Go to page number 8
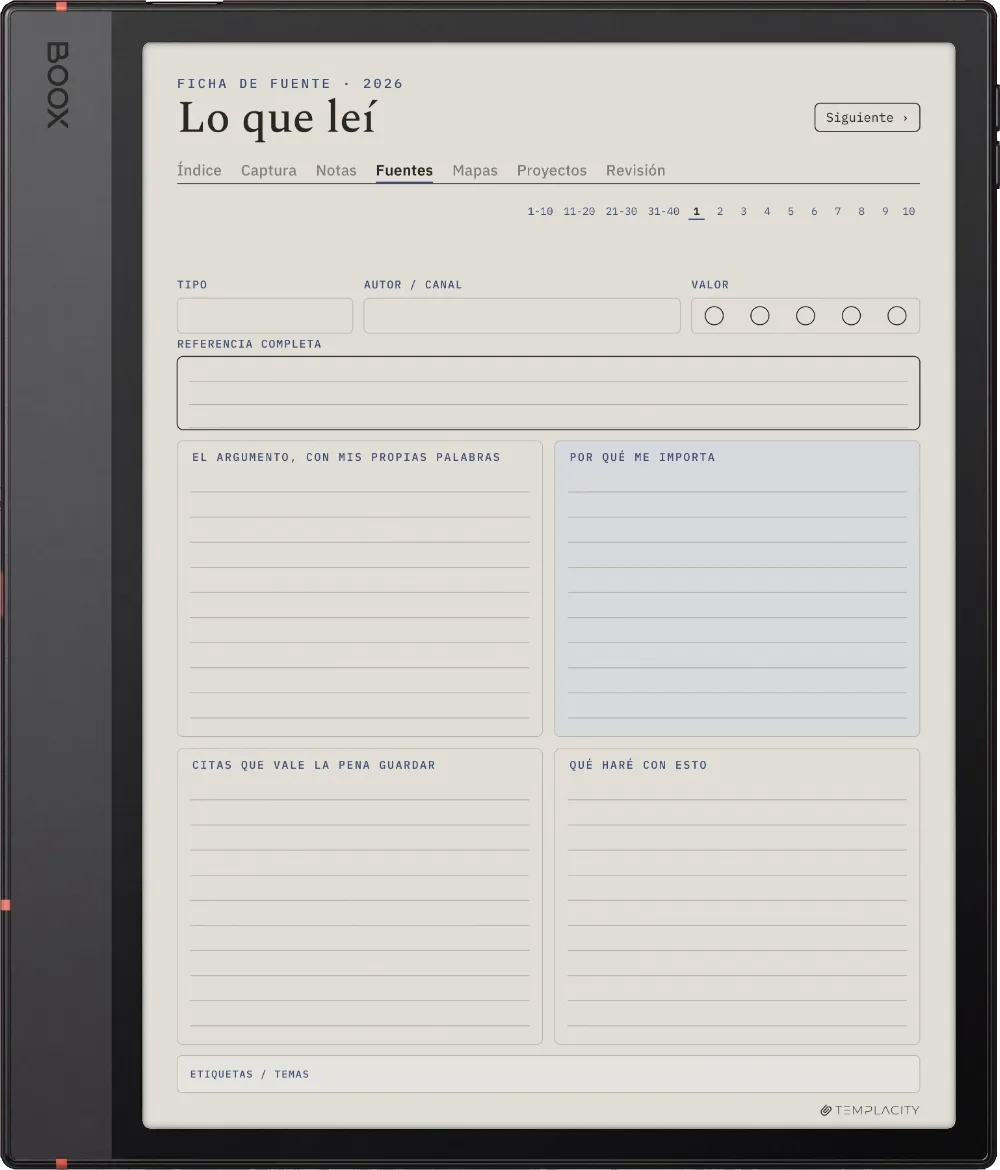Image resolution: width=1000 pixels, height=1170 pixels. tap(861, 212)
